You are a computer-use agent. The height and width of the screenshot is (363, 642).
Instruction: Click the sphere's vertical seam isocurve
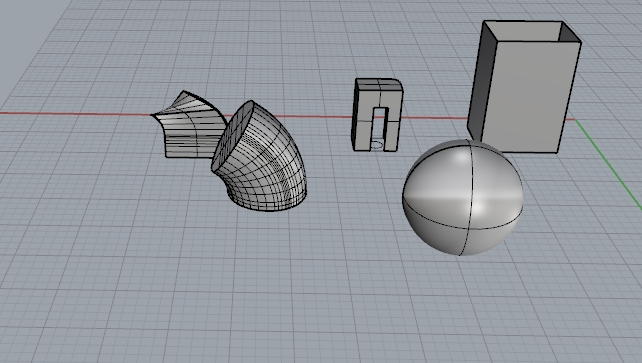pyautogui.click(x=469, y=196)
